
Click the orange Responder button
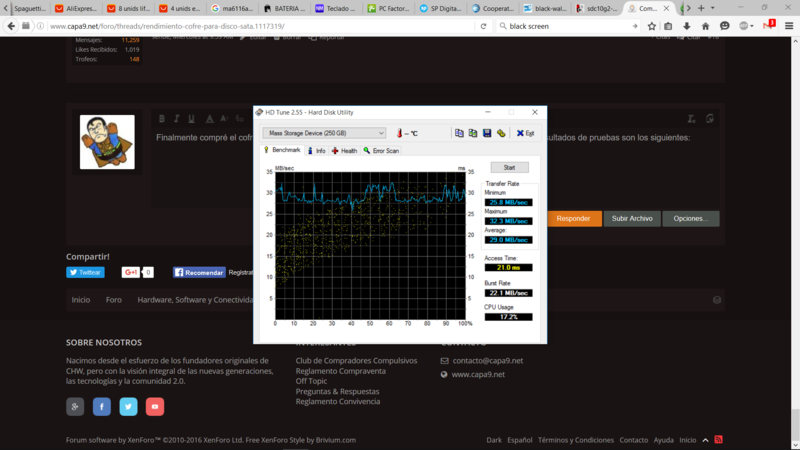[573, 218]
